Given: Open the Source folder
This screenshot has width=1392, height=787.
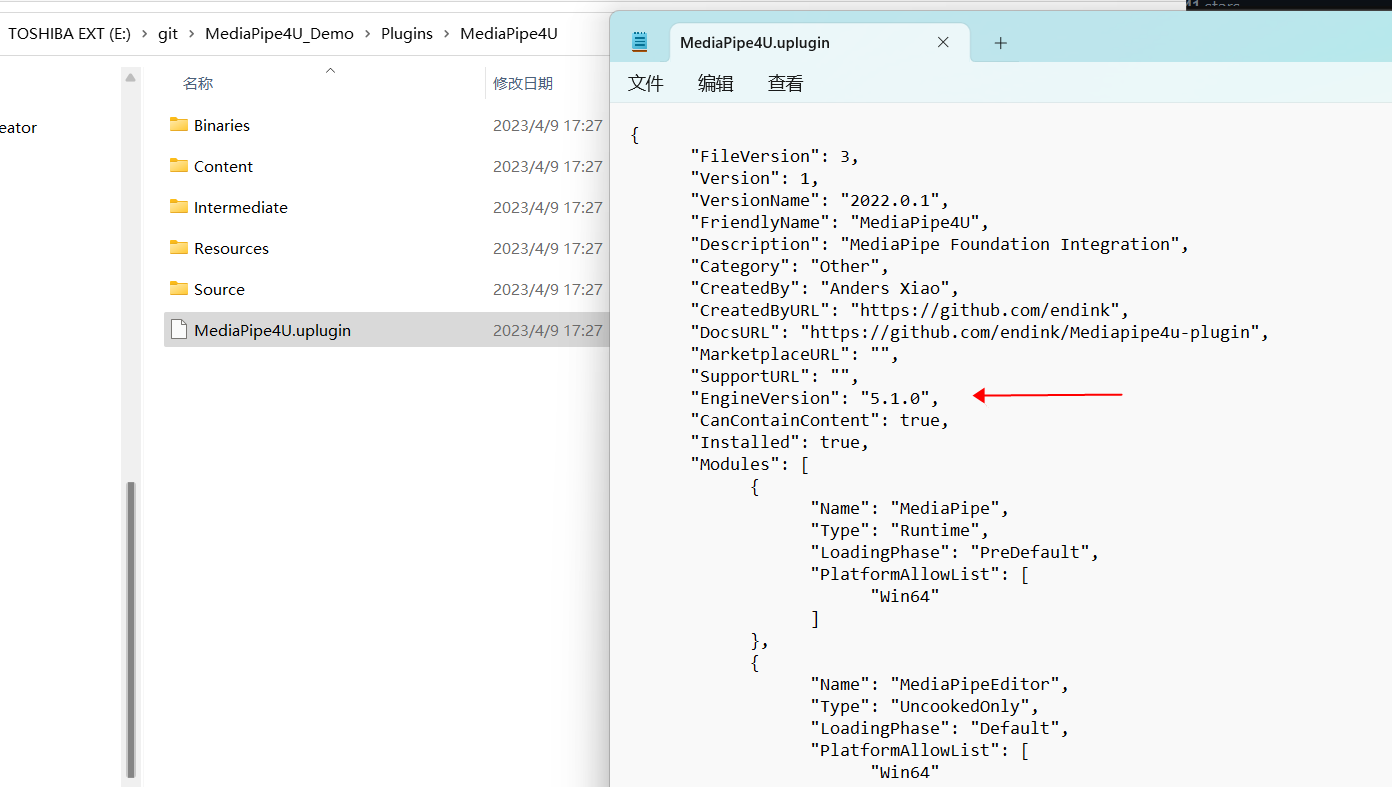Looking at the screenshot, I should [220, 289].
